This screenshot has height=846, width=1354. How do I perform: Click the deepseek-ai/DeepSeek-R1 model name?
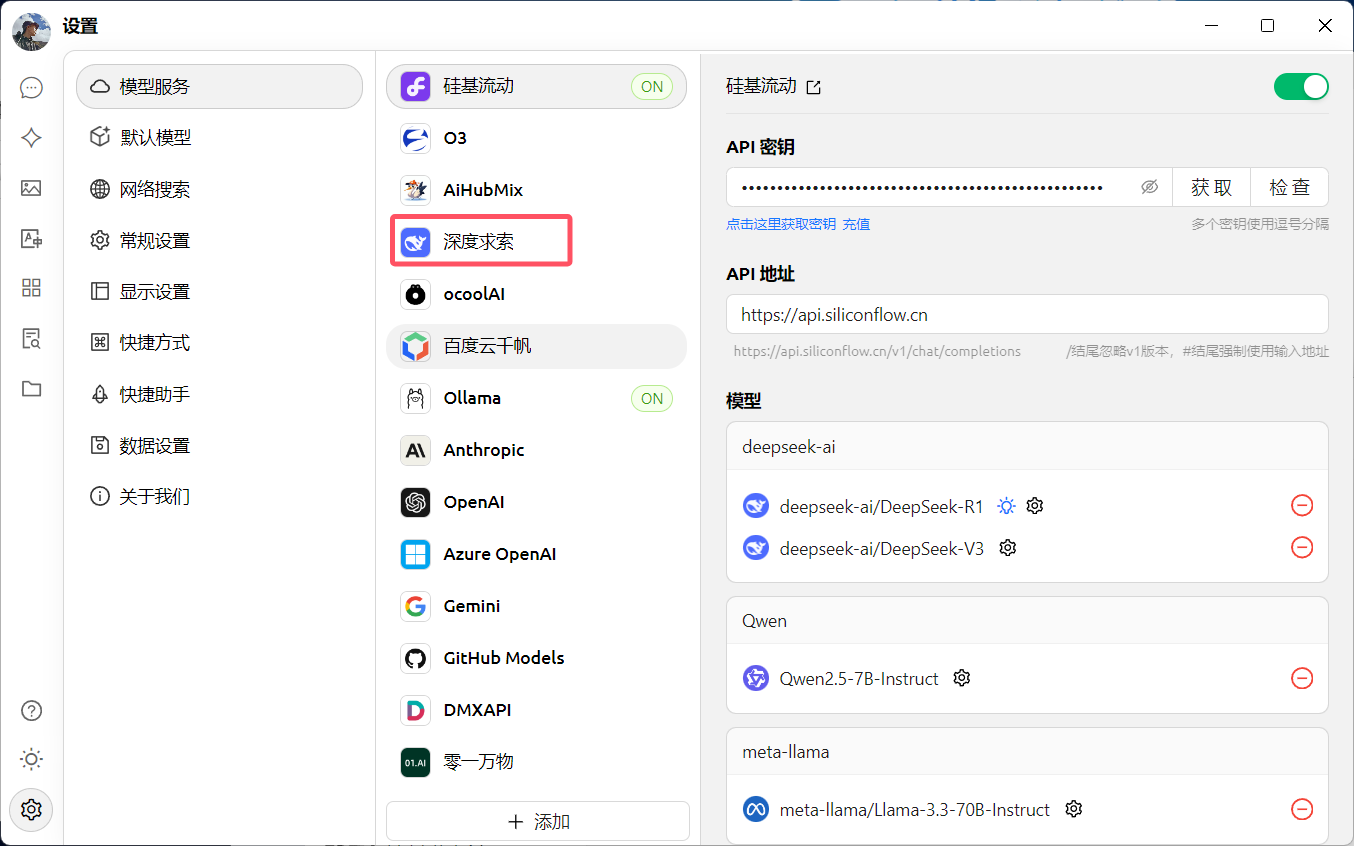(x=882, y=506)
